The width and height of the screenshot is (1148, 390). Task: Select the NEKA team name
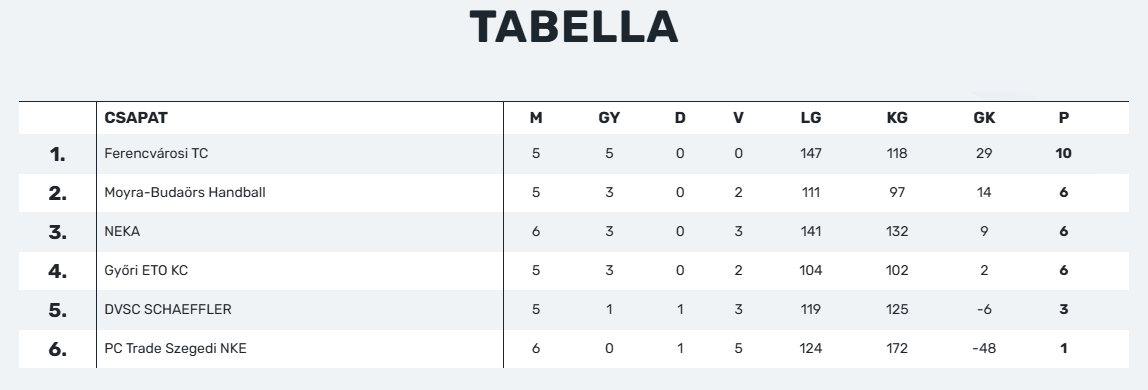[x=122, y=231]
